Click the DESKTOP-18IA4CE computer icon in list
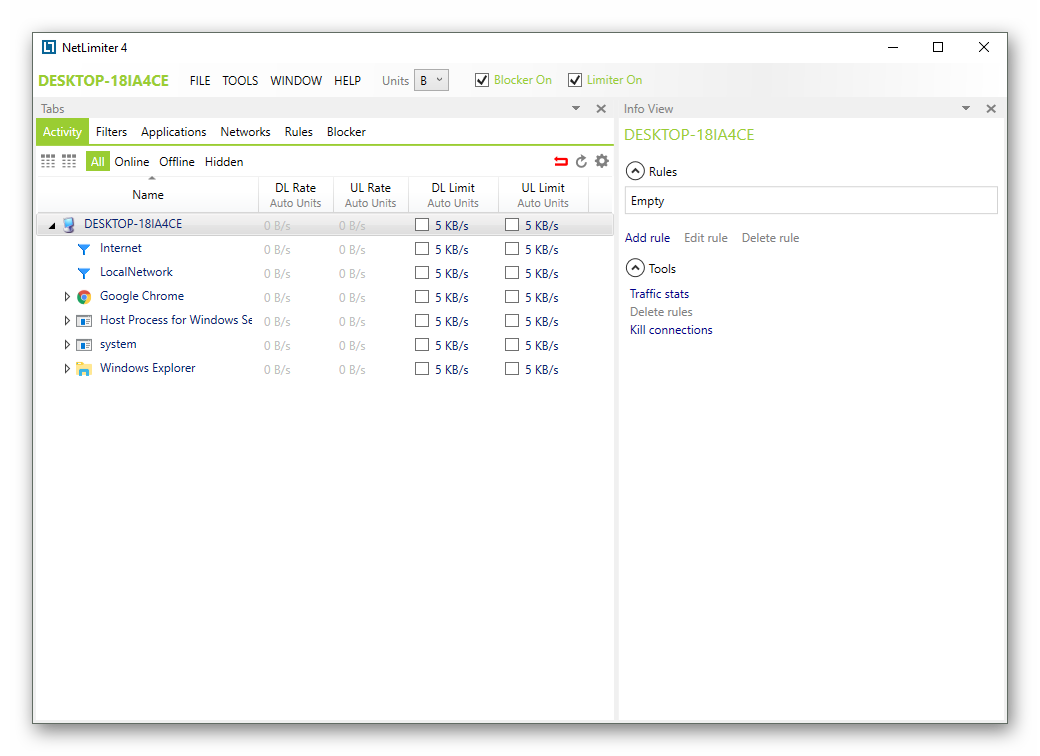The height and width of the screenshot is (756, 1040). click(x=68, y=225)
